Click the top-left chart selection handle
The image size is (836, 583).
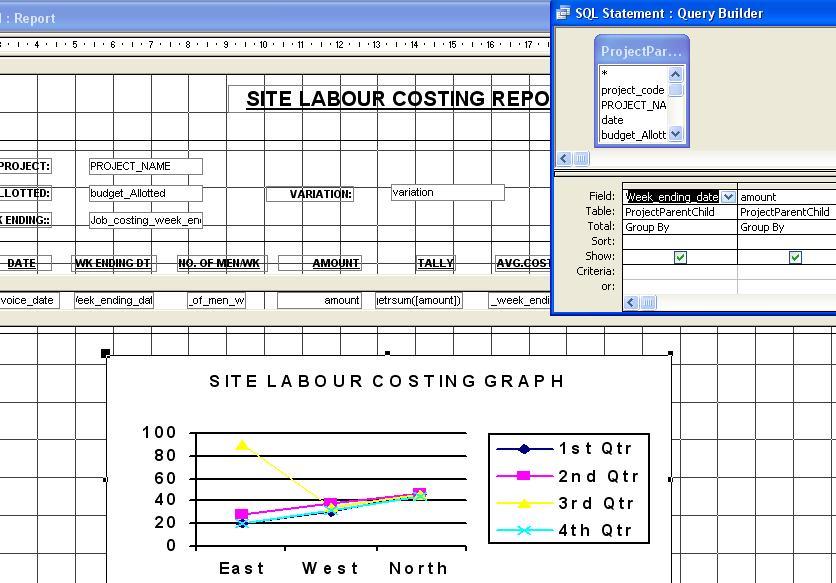pos(106,353)
